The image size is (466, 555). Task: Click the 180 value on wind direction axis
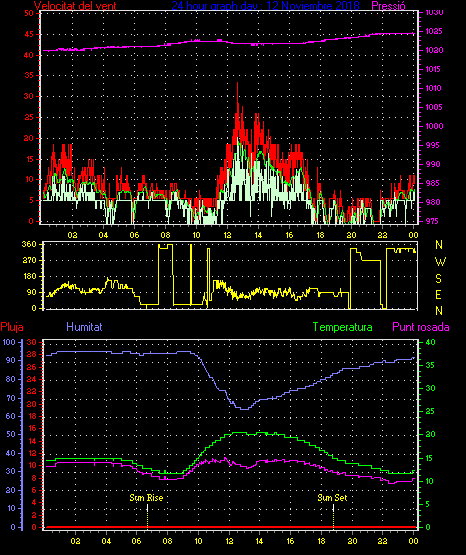point(29,276)
